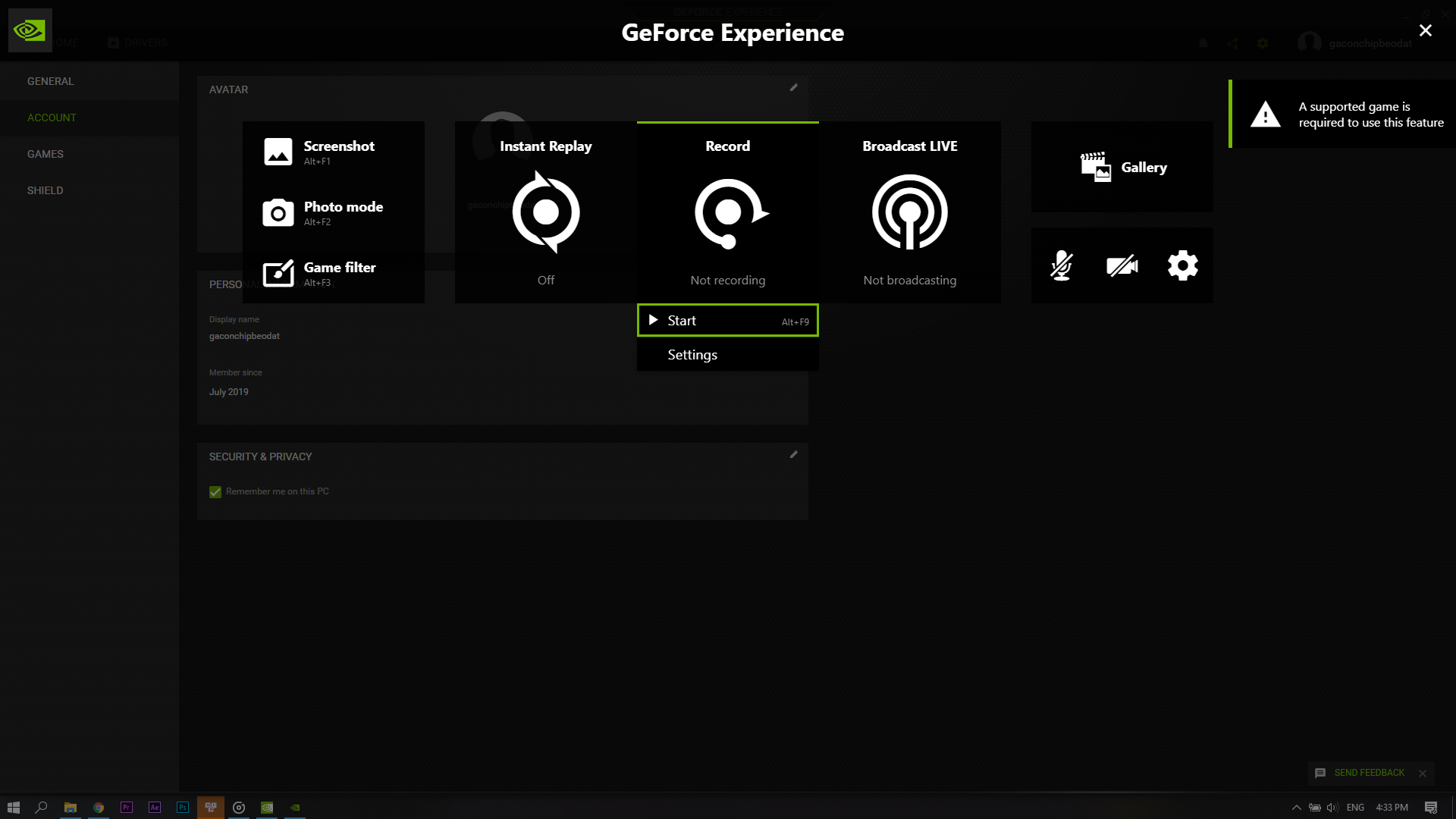Open the Game filter icon
The width and height of the screenshot is (1456, 819).
click(x=278, y=273)
